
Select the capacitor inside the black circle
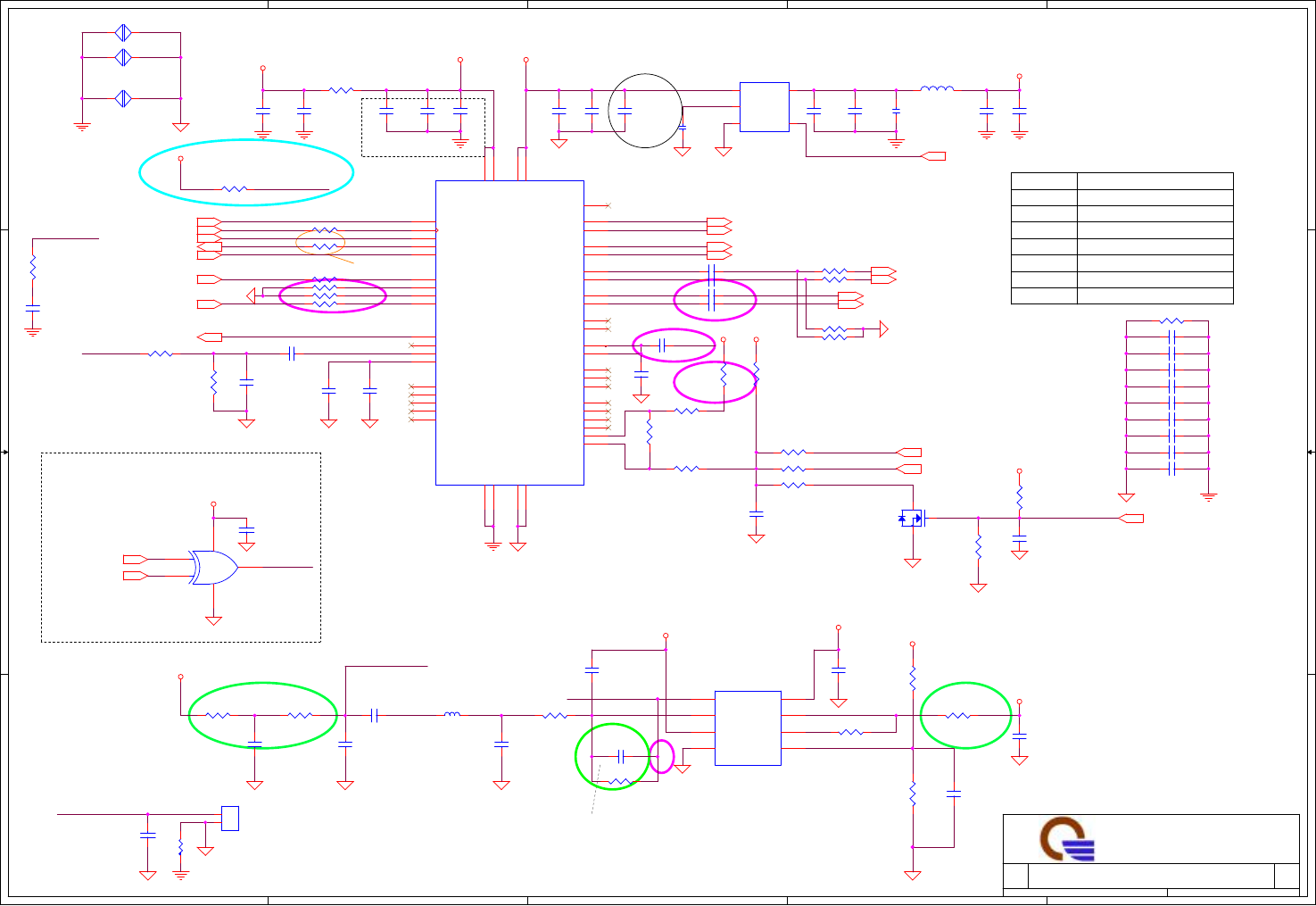(625, 111)
